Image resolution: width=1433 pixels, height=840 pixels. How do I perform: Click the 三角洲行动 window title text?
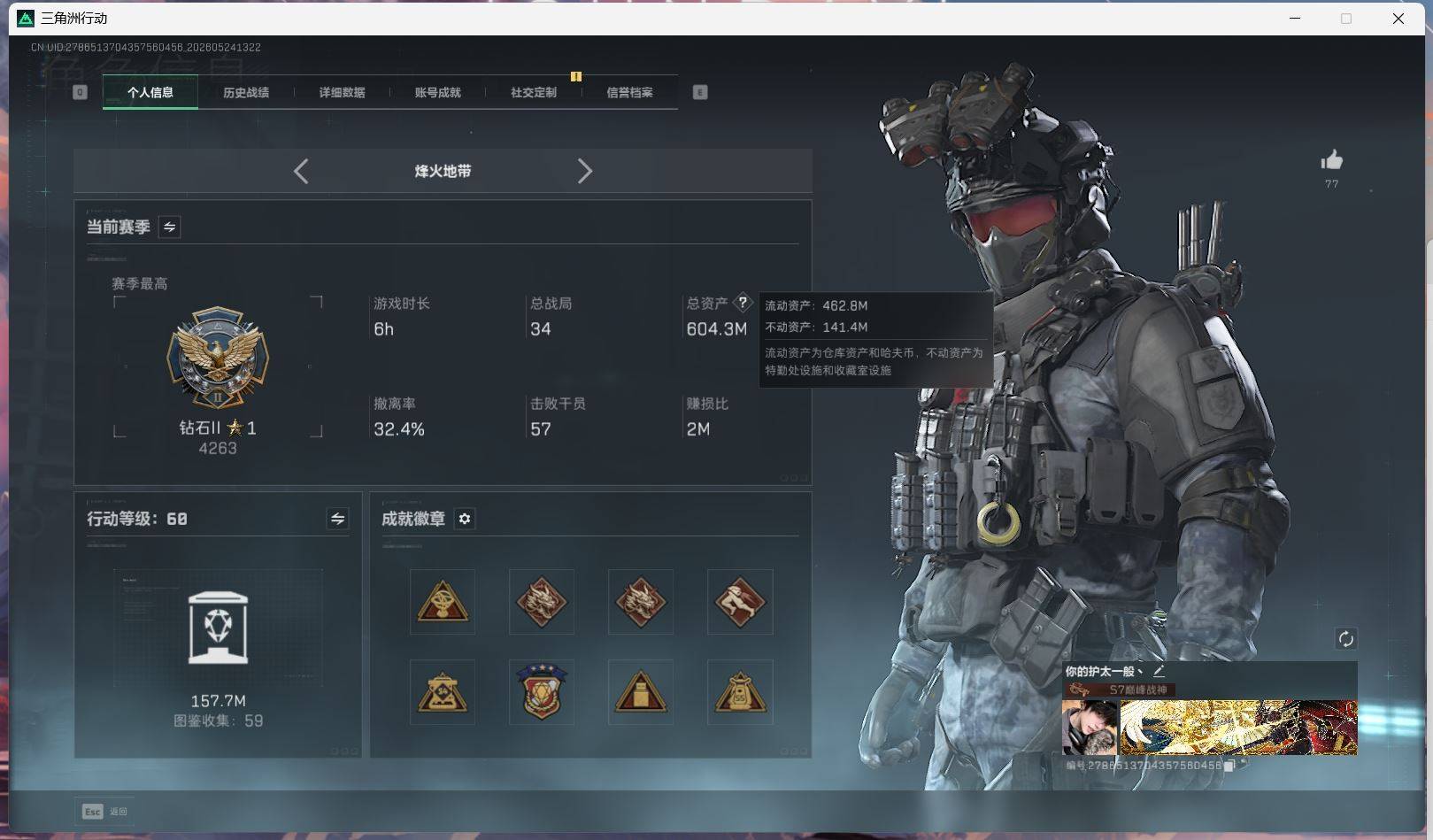(x=74, y=19)
